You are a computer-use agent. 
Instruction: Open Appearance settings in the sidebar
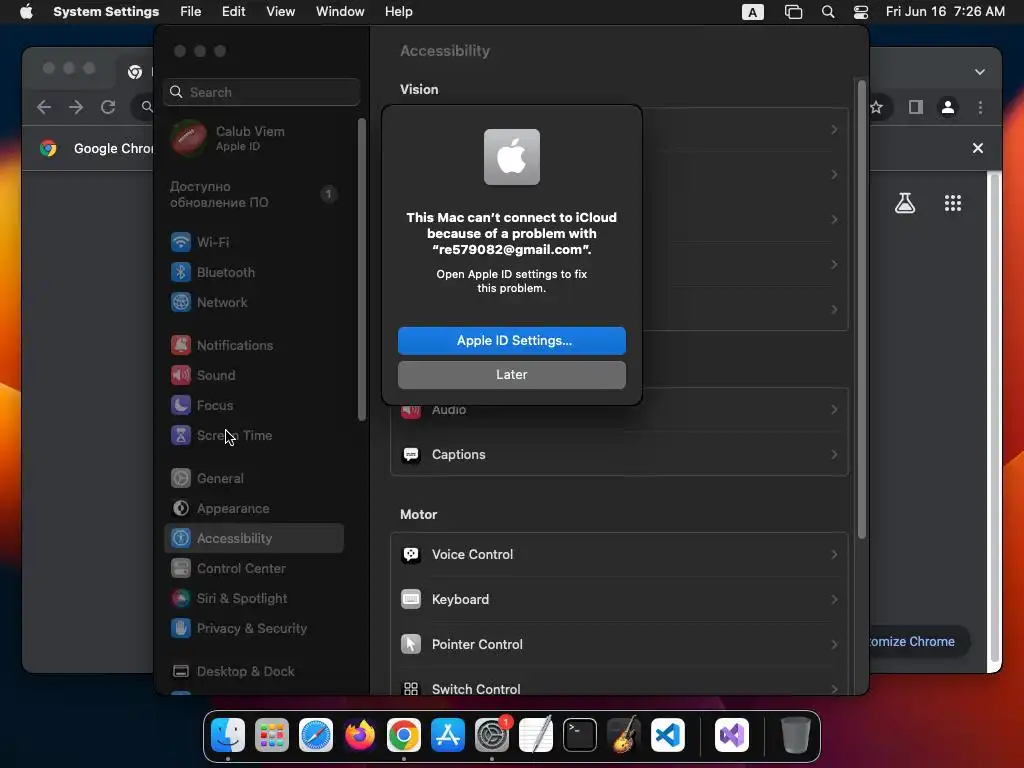[x=253, y=509]
